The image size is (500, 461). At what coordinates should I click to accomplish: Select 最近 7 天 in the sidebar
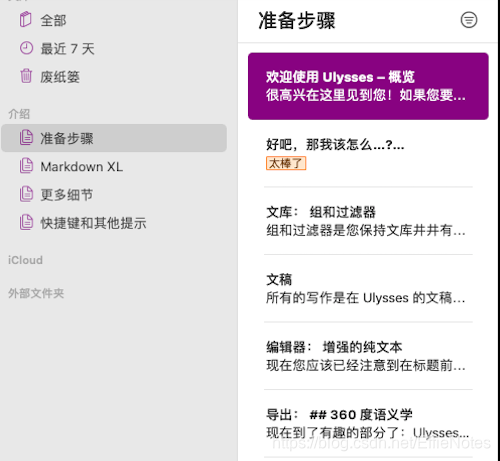click(67, 49)
